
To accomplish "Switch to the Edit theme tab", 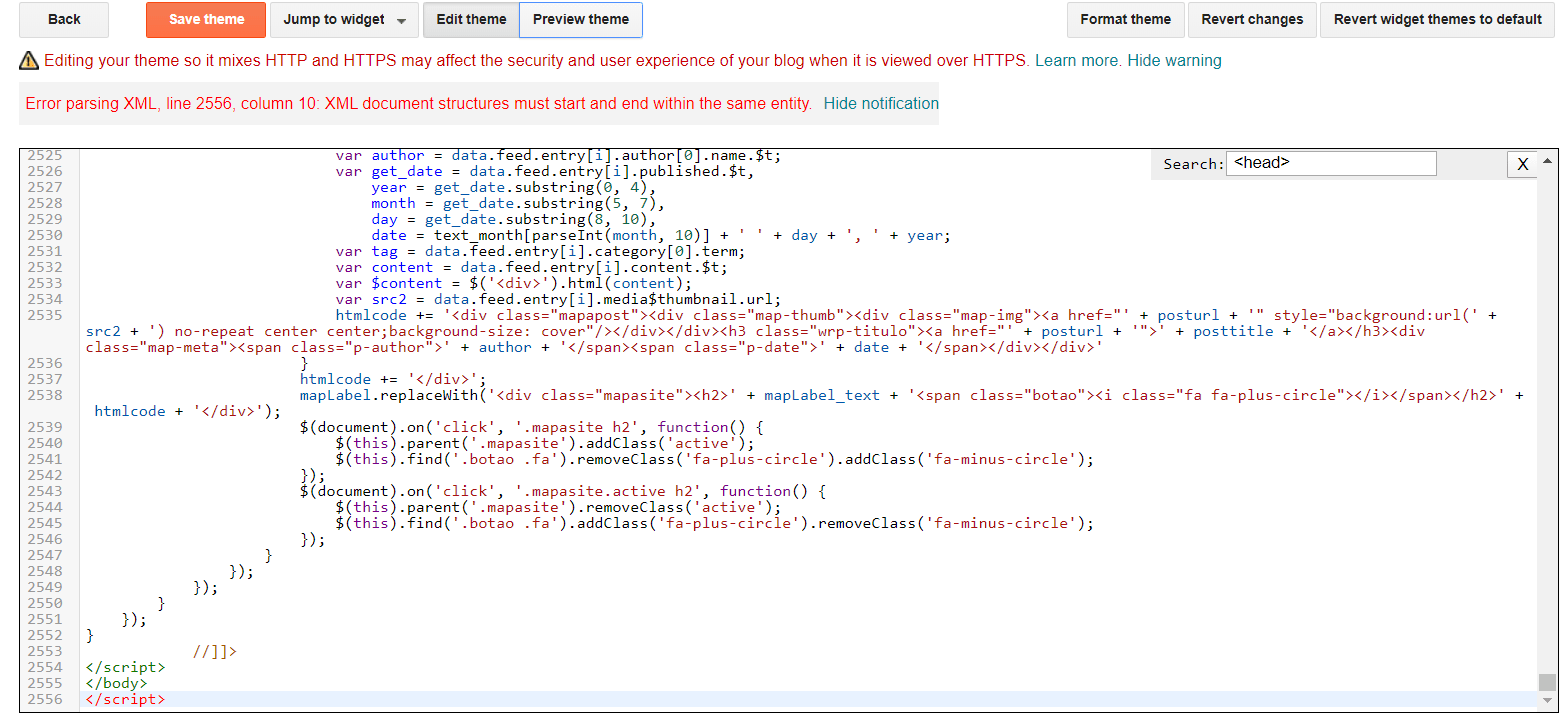I will click(x=470, y=19).
